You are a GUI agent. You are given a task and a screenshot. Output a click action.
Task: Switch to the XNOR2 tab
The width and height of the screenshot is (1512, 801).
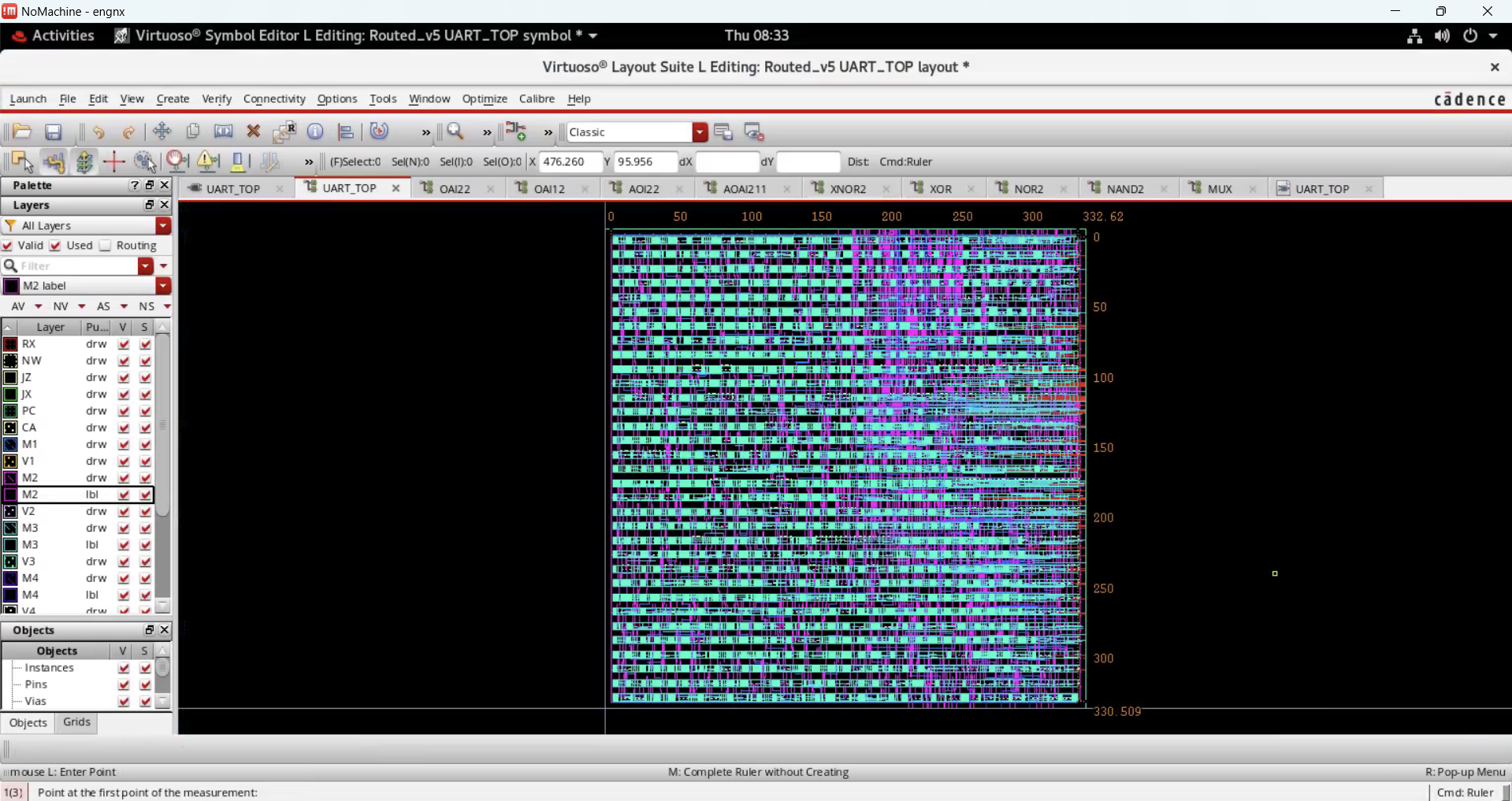click(x=848, y=189)
